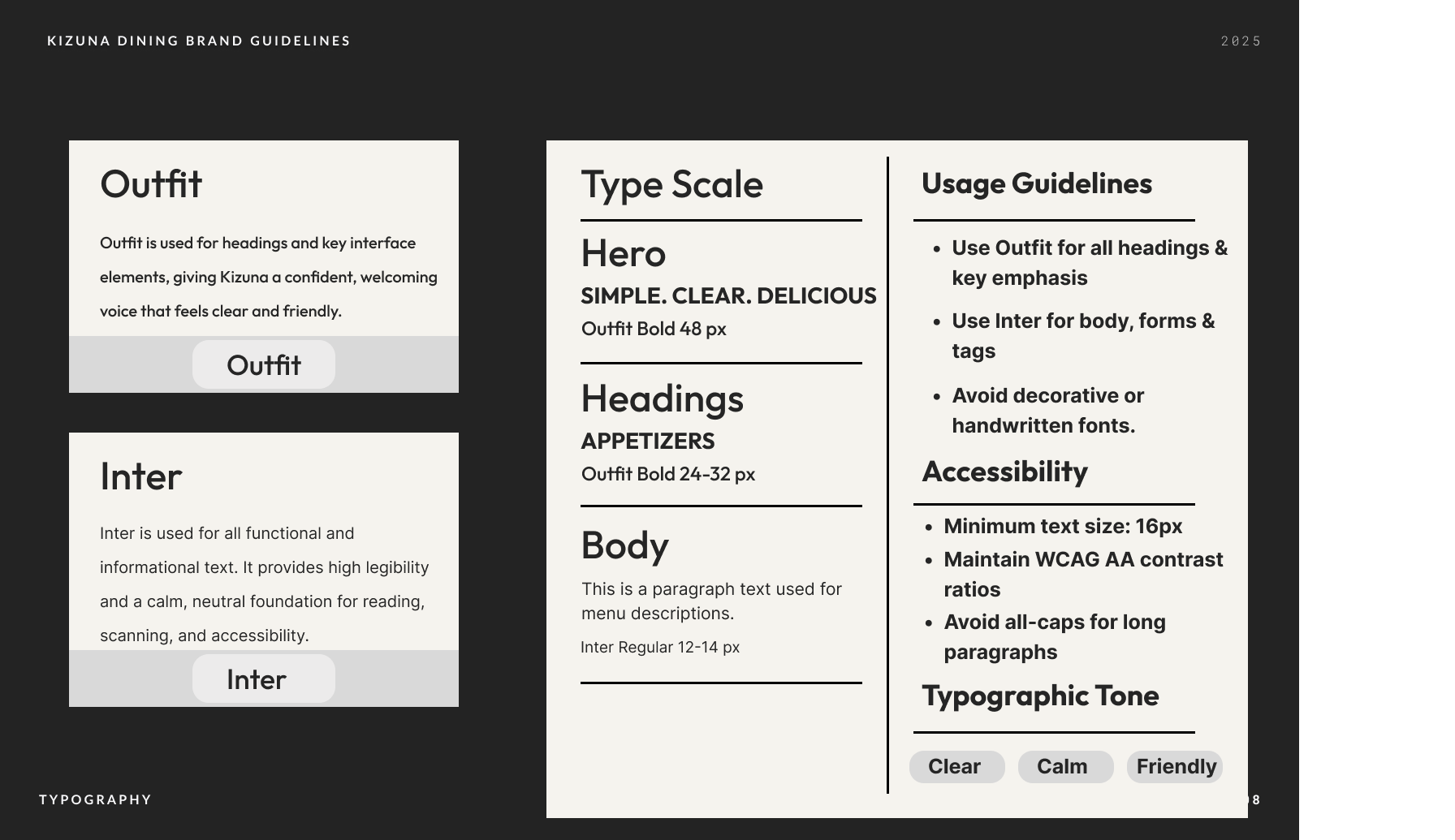Select the SIMPLE. CLEAR. DELICIOUS sample text
Image resolution: width=1455 pixels, height=840 pixels.
[728, 296]
